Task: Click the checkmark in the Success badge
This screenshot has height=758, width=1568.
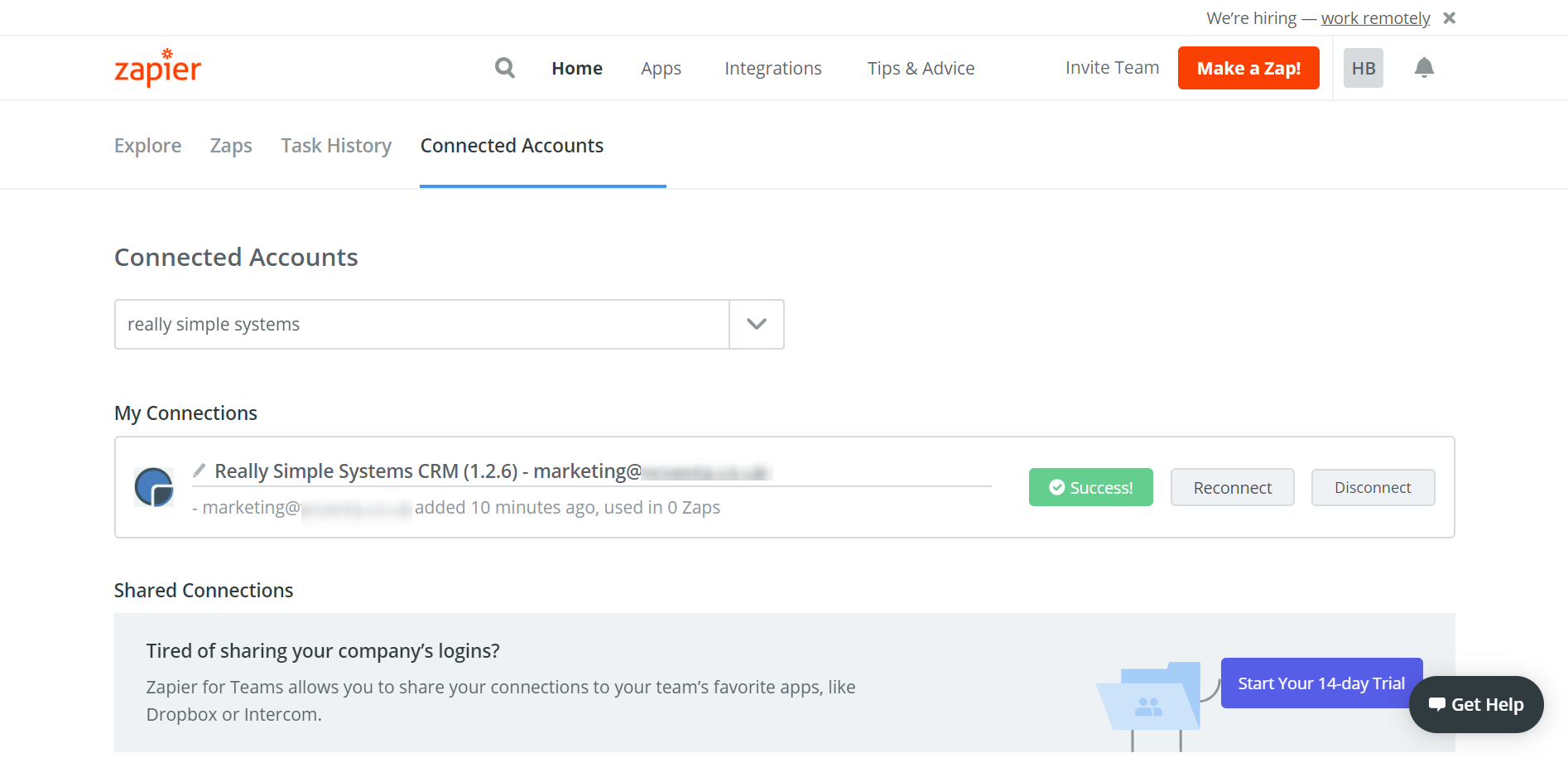Action: click(1056, 487)
